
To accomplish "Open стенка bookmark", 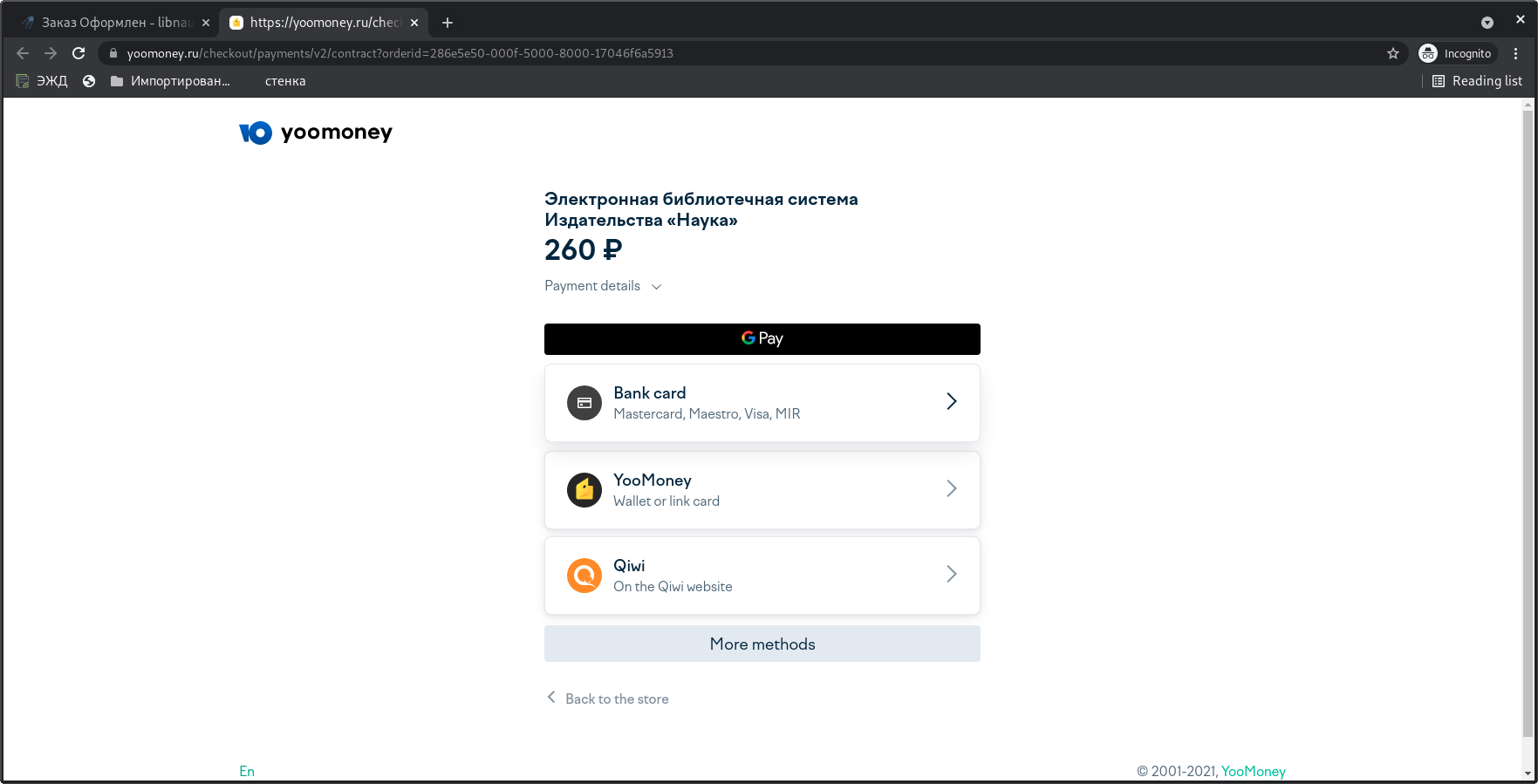I will point(285,81).
